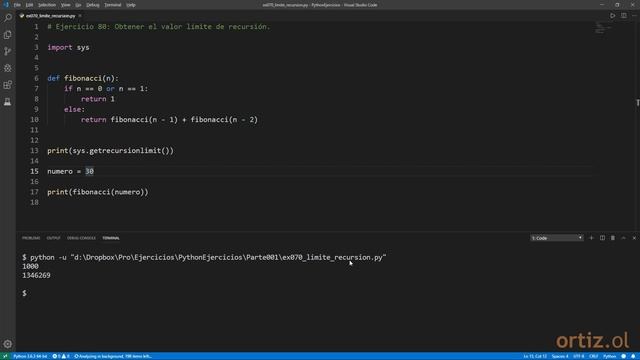
Task: Switch to the Problems panel tab
Action: pos(31,238)
